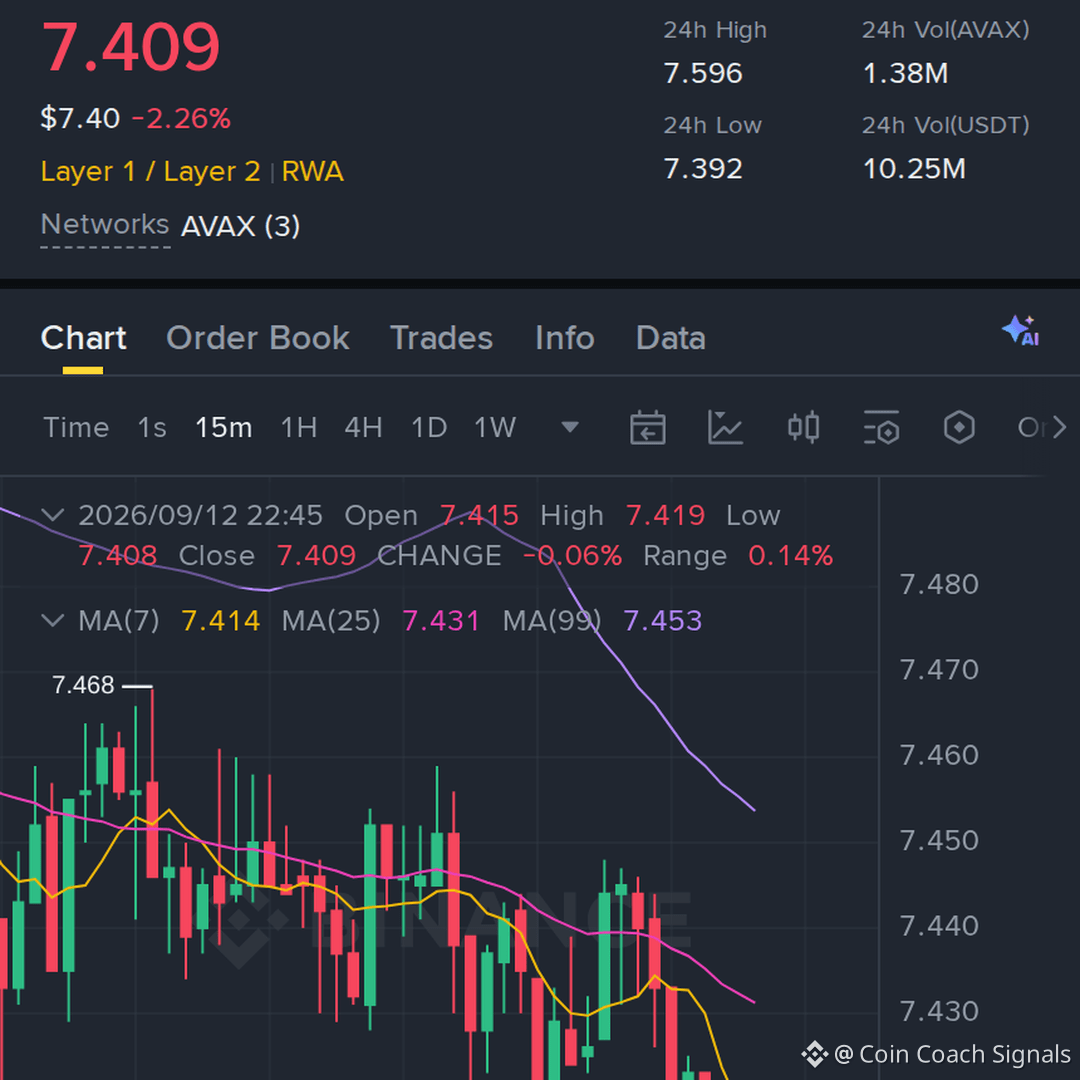
Task: Click the hexagon chart tool icon
Action: pos(959,427)
